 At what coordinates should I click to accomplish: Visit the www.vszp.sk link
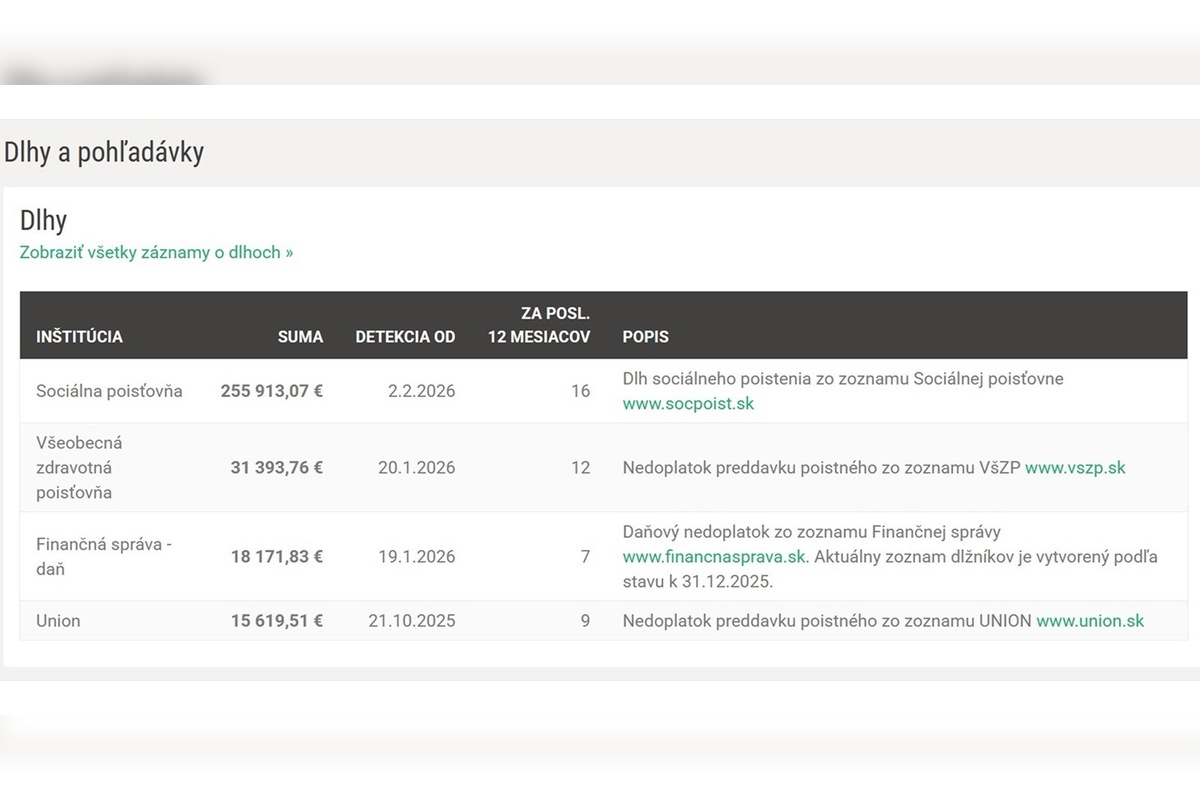click(x=1075, y=467)
